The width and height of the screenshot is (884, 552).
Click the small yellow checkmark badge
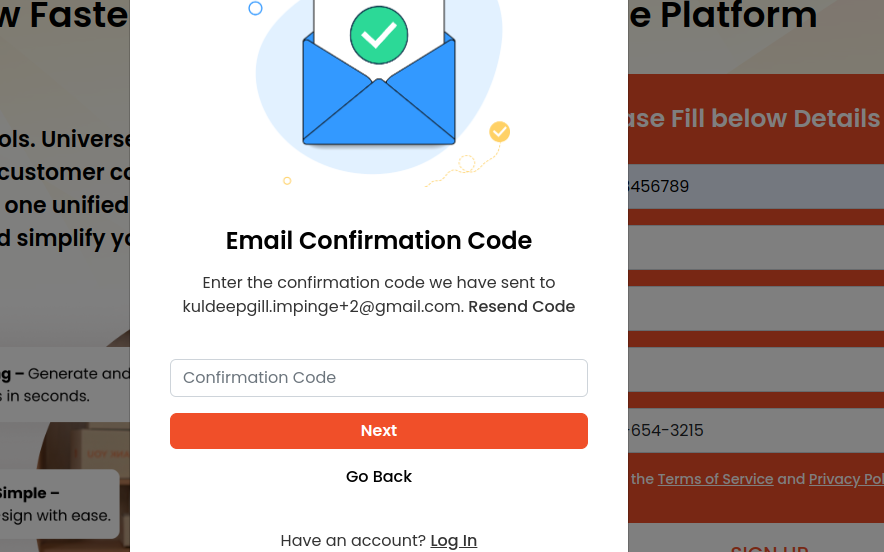499,132
